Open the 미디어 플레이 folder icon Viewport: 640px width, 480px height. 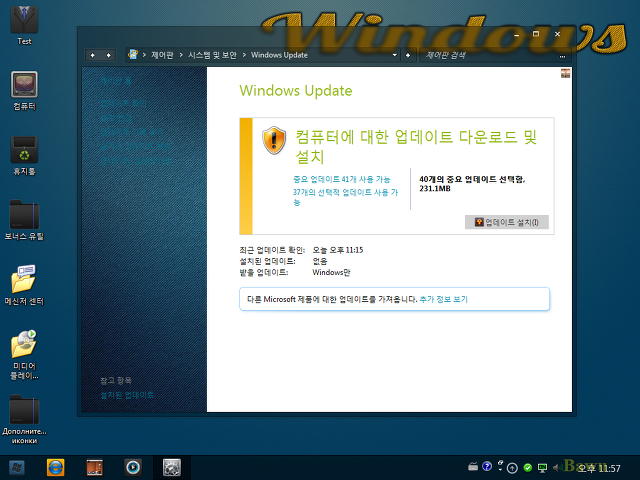(x=24, y=355)
